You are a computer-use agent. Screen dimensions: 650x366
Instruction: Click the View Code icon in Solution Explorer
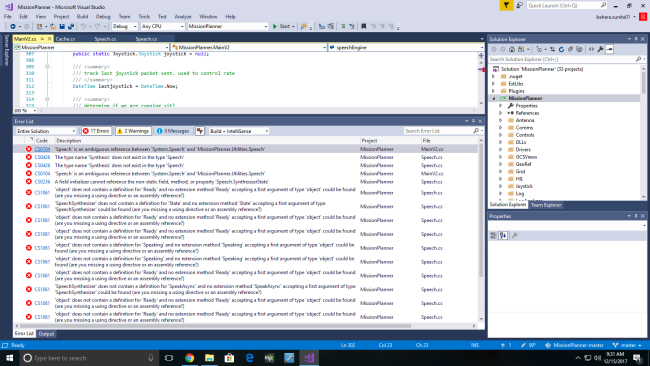click(x=592, y=49)
